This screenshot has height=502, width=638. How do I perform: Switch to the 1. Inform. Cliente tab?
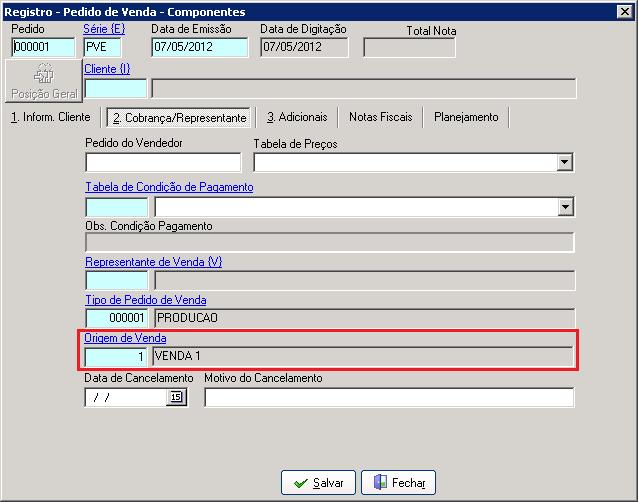pos(50,117)
